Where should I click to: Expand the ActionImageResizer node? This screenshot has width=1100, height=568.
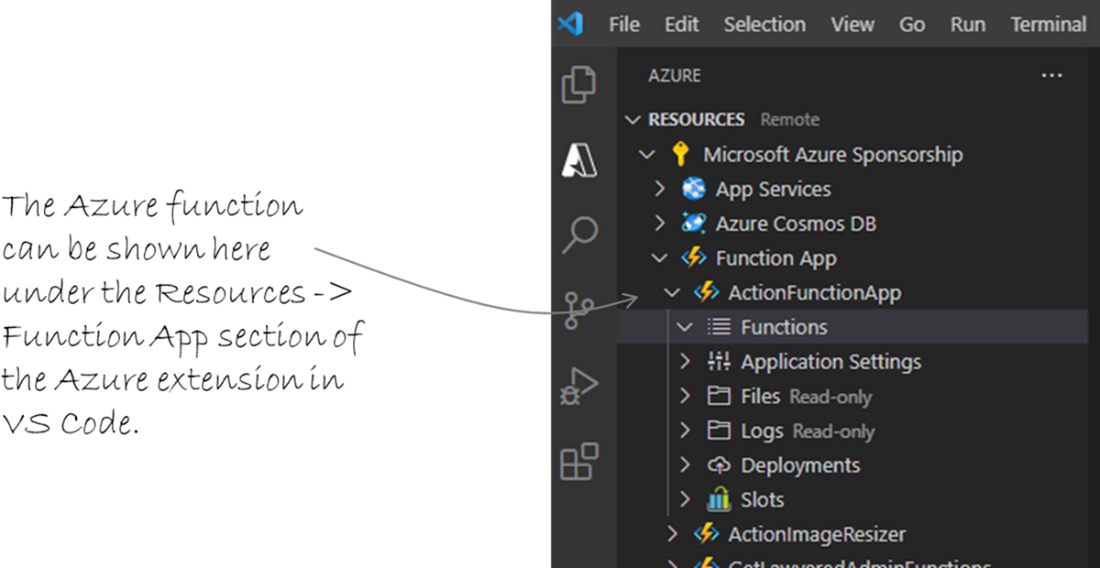pyautogui.click(x=673, y=534)
